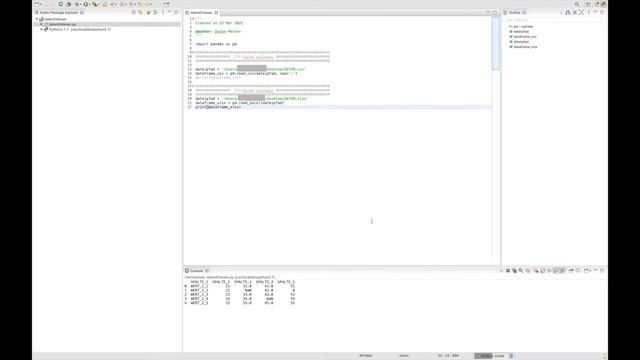
Task: Toggle Link with Editor in Package Explorer
Action: (x=140, y=13)
